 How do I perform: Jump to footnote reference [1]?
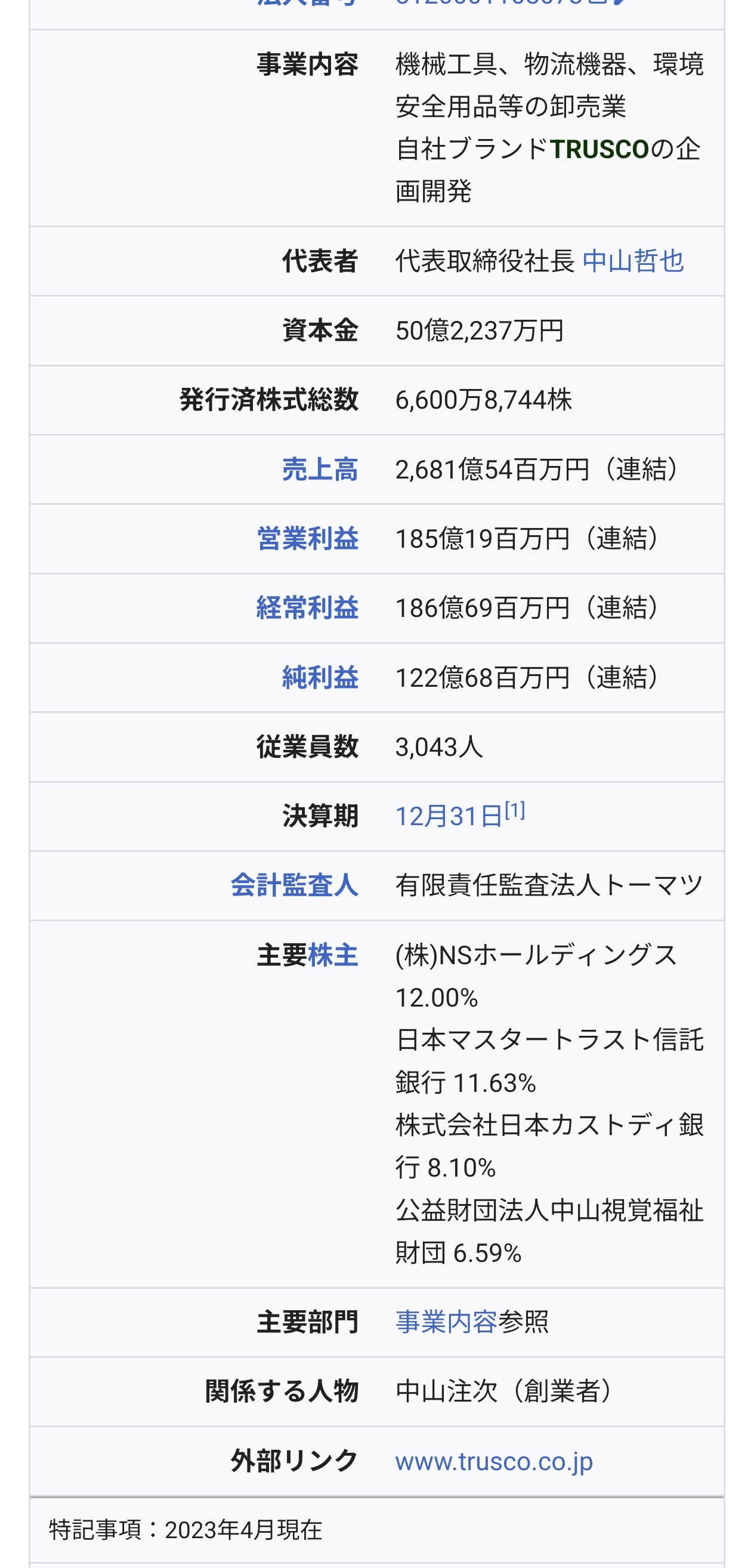pyautogui.click(x=514, y=810)
